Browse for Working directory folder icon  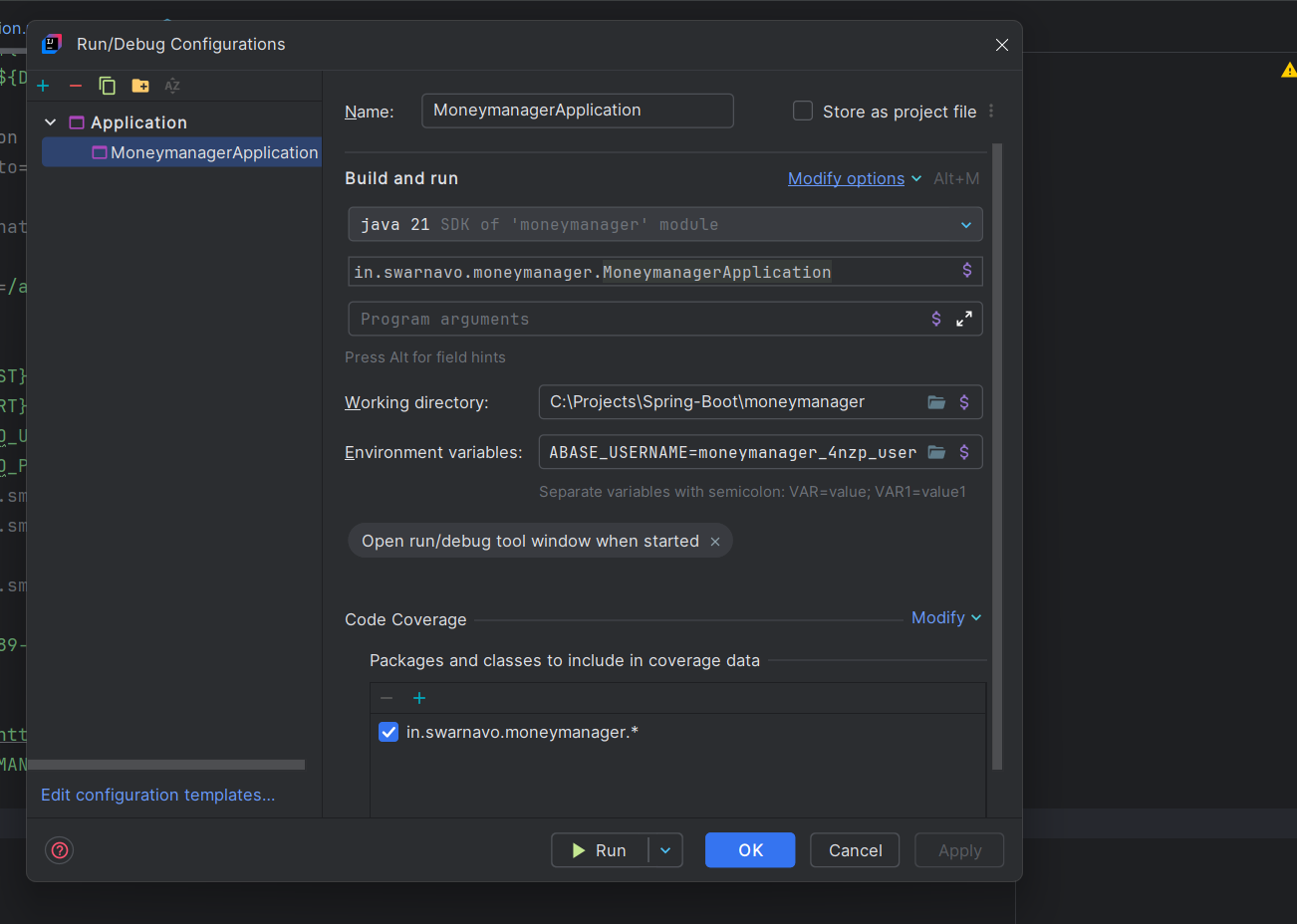(936, 402)
